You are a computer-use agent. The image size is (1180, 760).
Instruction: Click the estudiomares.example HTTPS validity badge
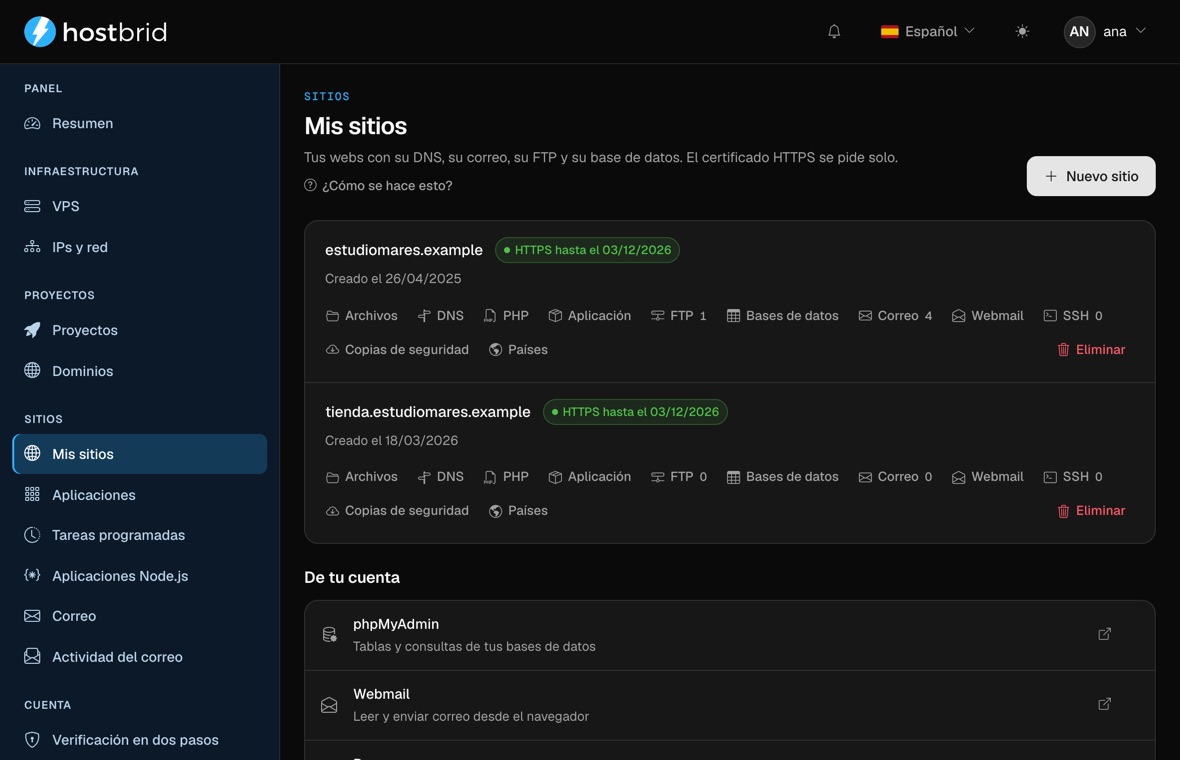coord(587,250)
